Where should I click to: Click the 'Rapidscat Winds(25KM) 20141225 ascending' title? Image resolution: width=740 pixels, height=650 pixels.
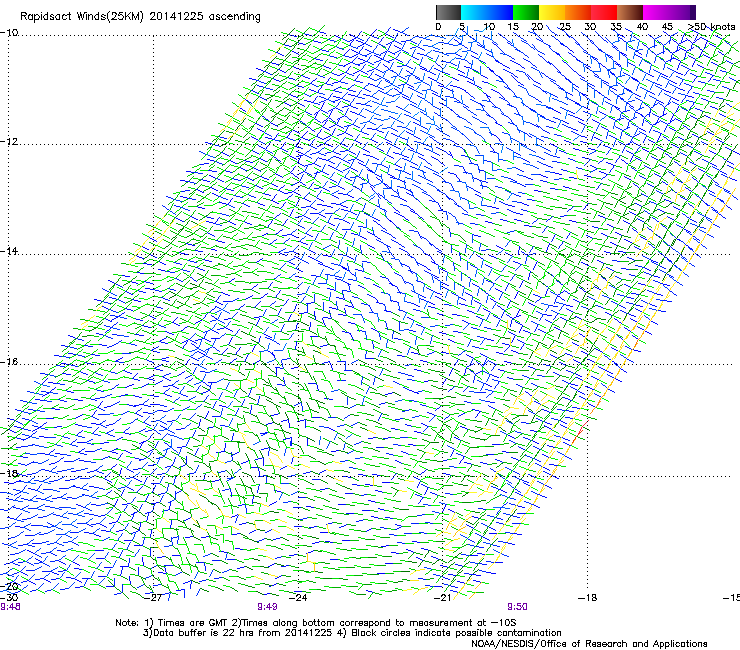tap(140, 17)
